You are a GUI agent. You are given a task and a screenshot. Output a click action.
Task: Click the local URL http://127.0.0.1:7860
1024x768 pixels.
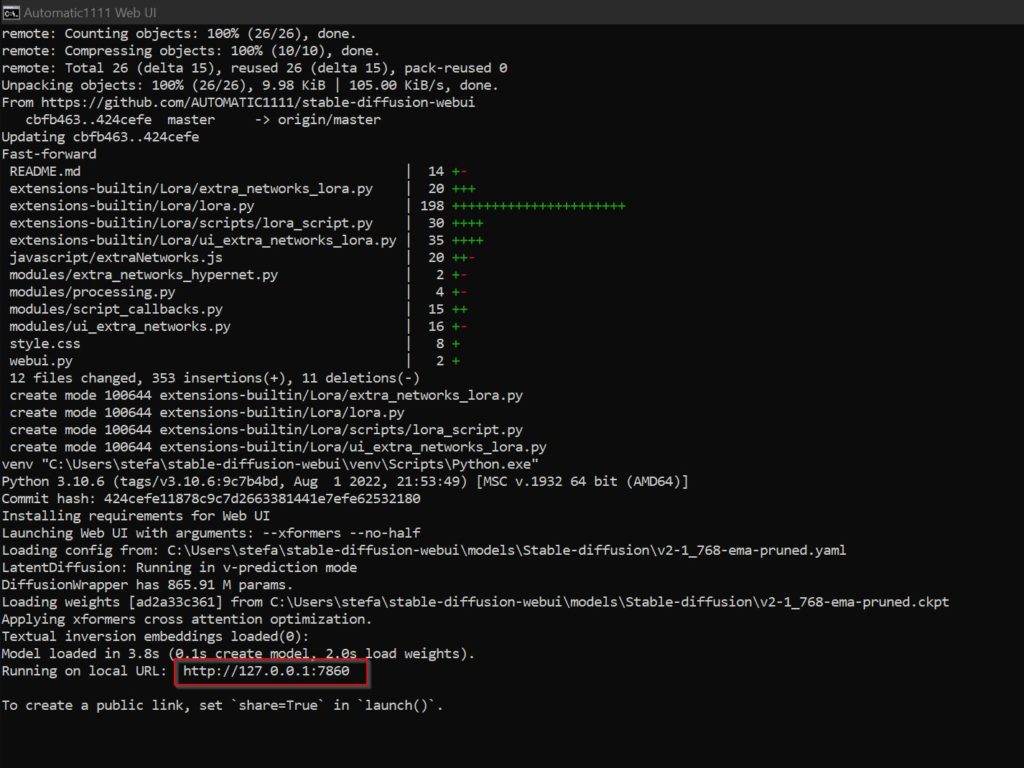266,671
